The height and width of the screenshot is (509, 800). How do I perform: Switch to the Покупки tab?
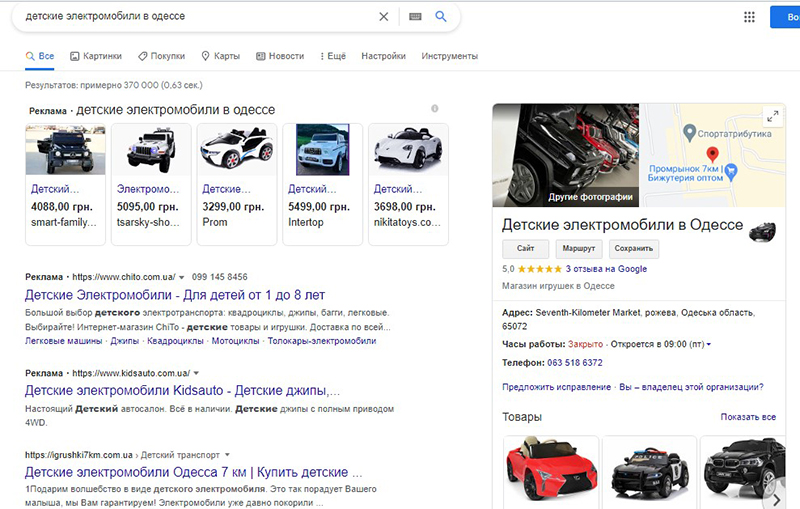coord(162,56)
